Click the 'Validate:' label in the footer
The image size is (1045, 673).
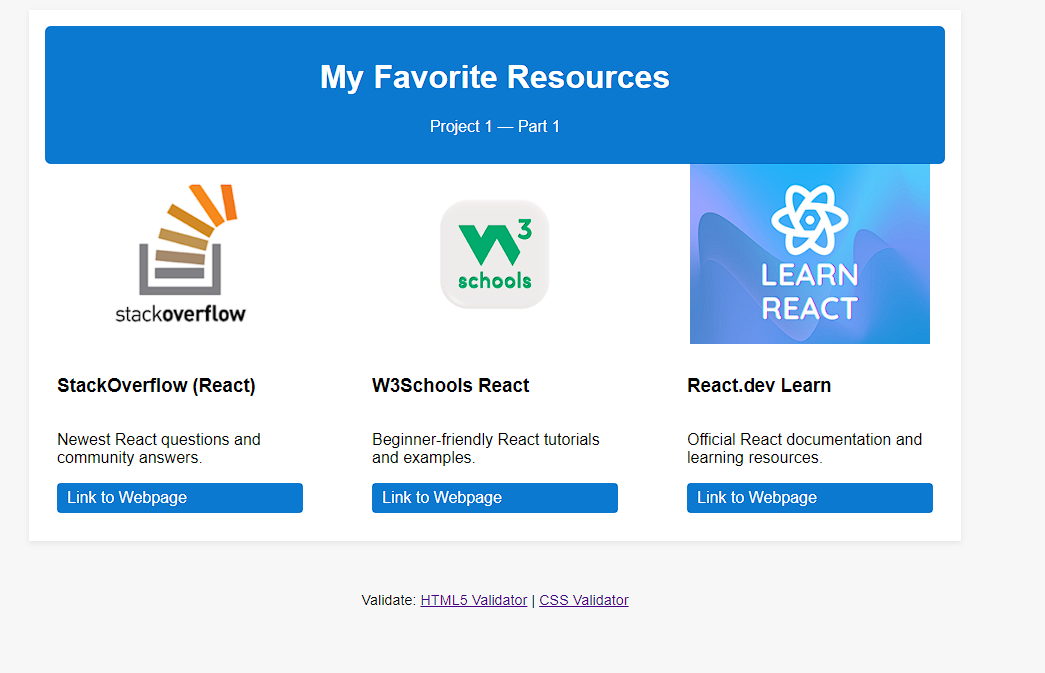click(x=388, y=600)
